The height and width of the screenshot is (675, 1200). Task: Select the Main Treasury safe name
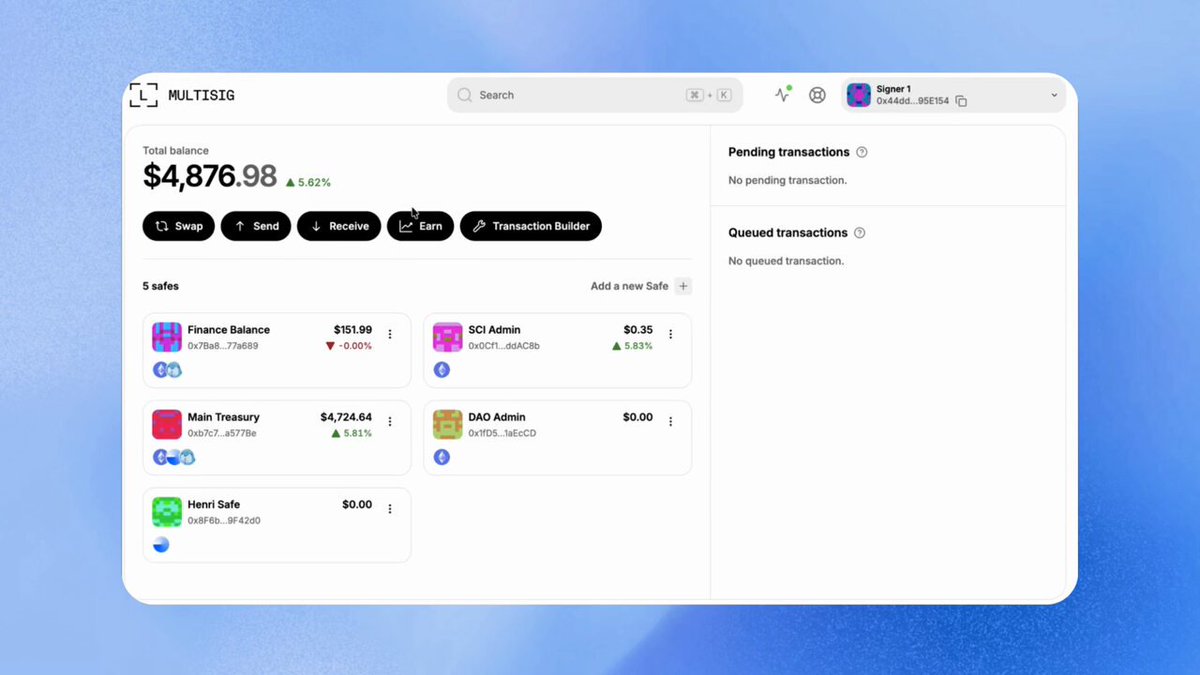click(224, 417)
